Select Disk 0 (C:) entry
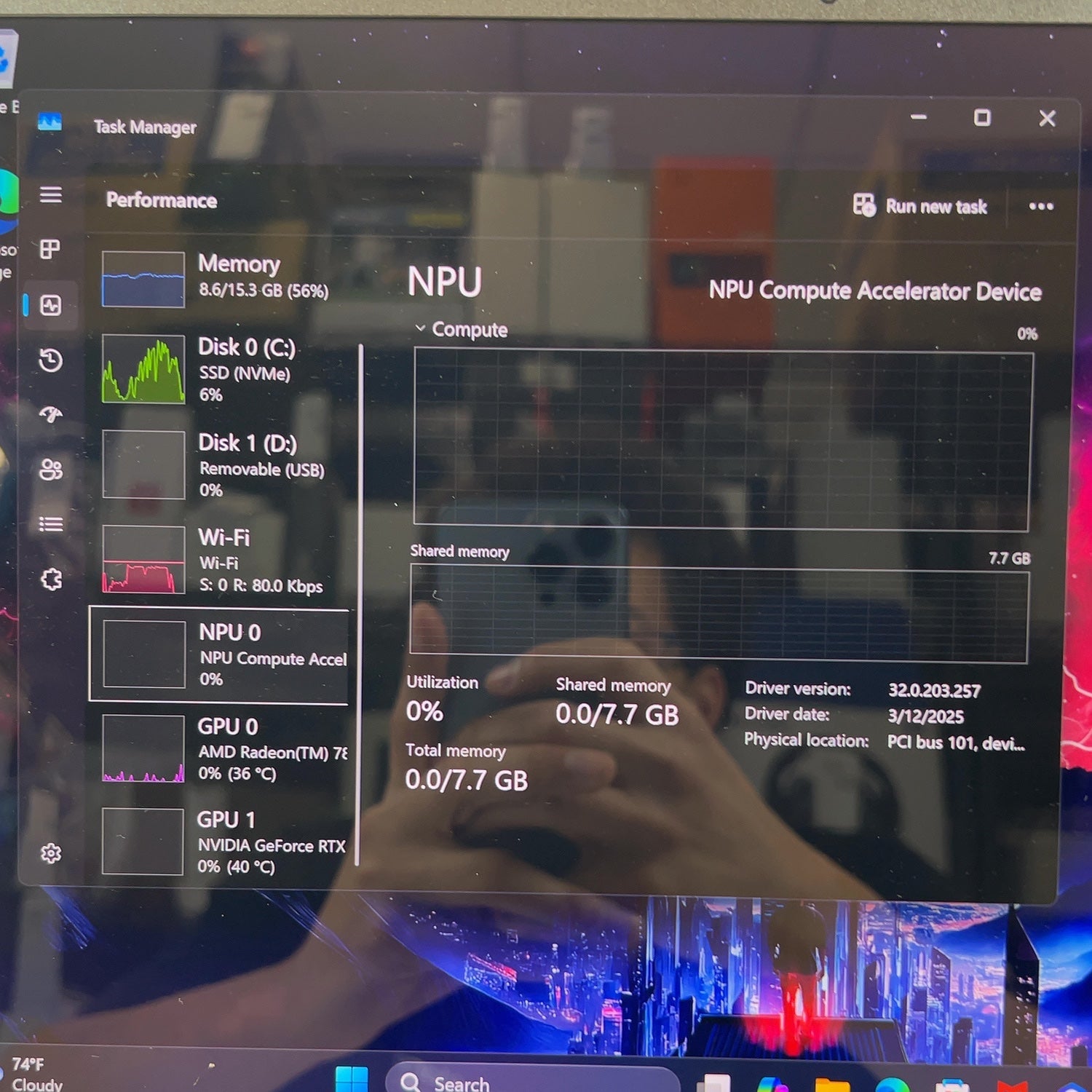 218,369
